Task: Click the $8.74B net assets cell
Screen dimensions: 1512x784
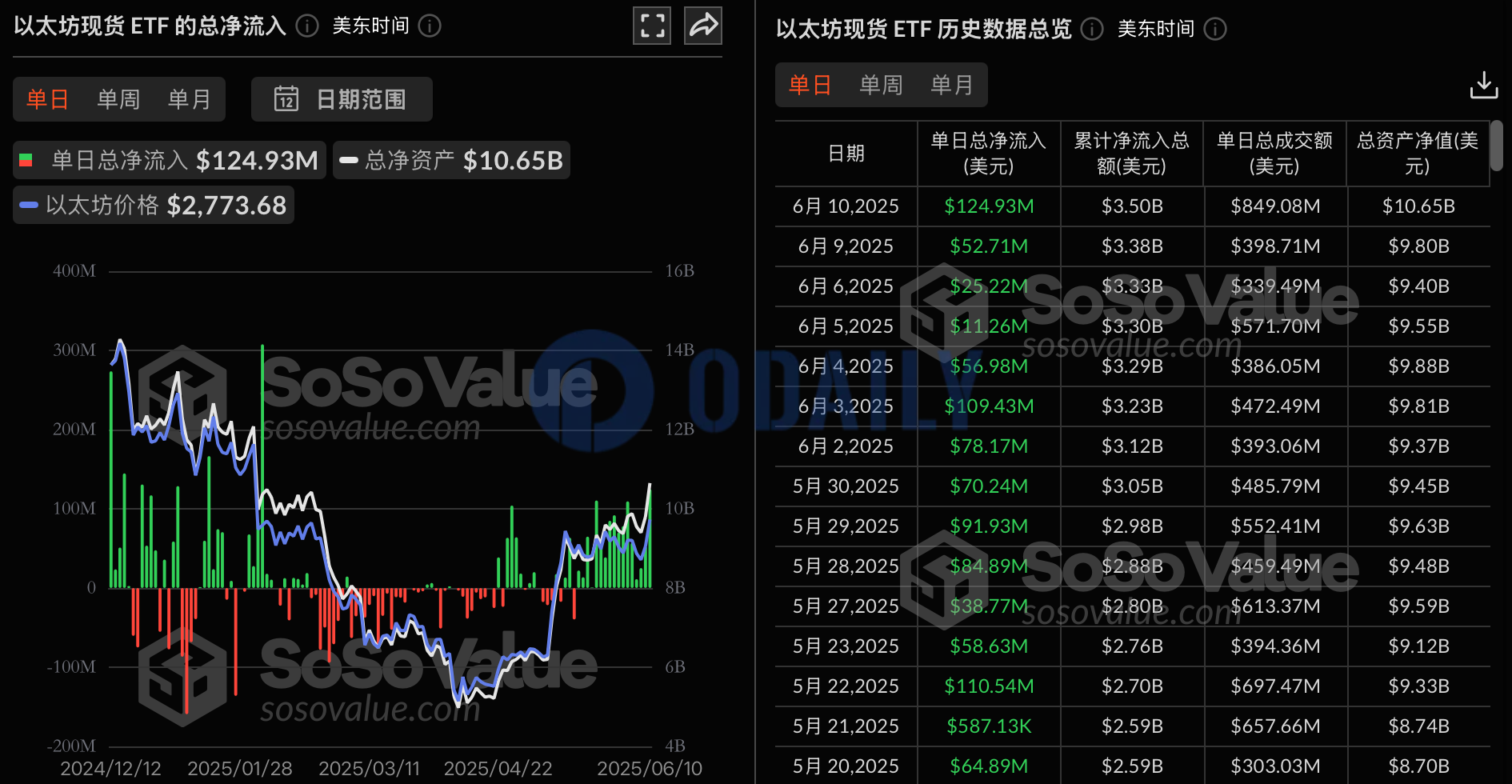Action: 1418,726
